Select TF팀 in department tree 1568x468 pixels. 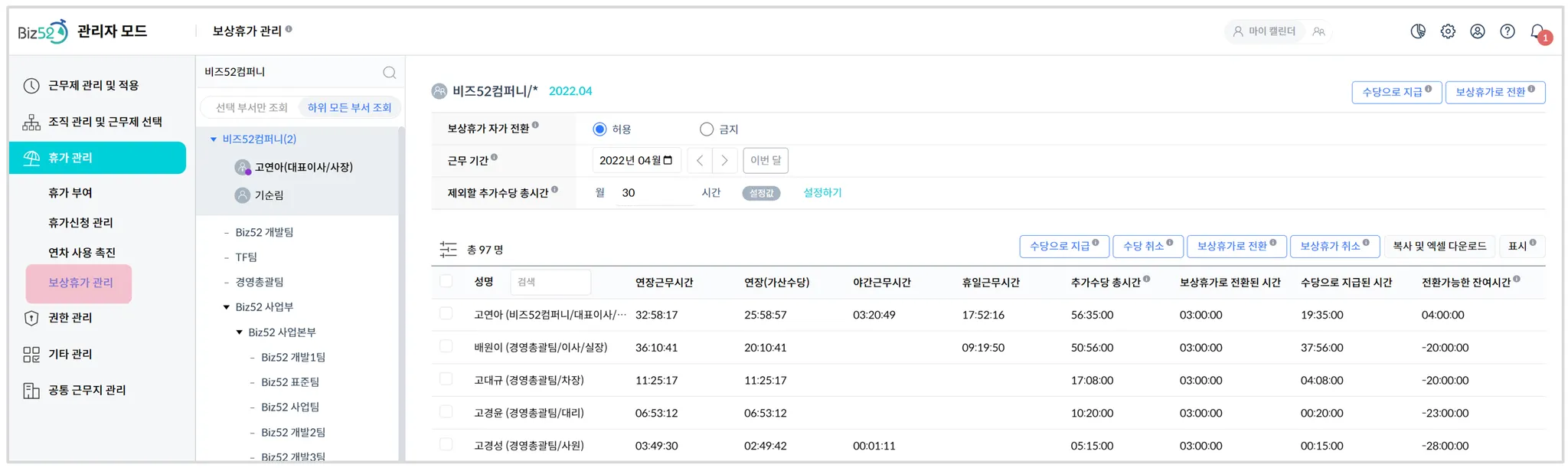coord(246,257)
